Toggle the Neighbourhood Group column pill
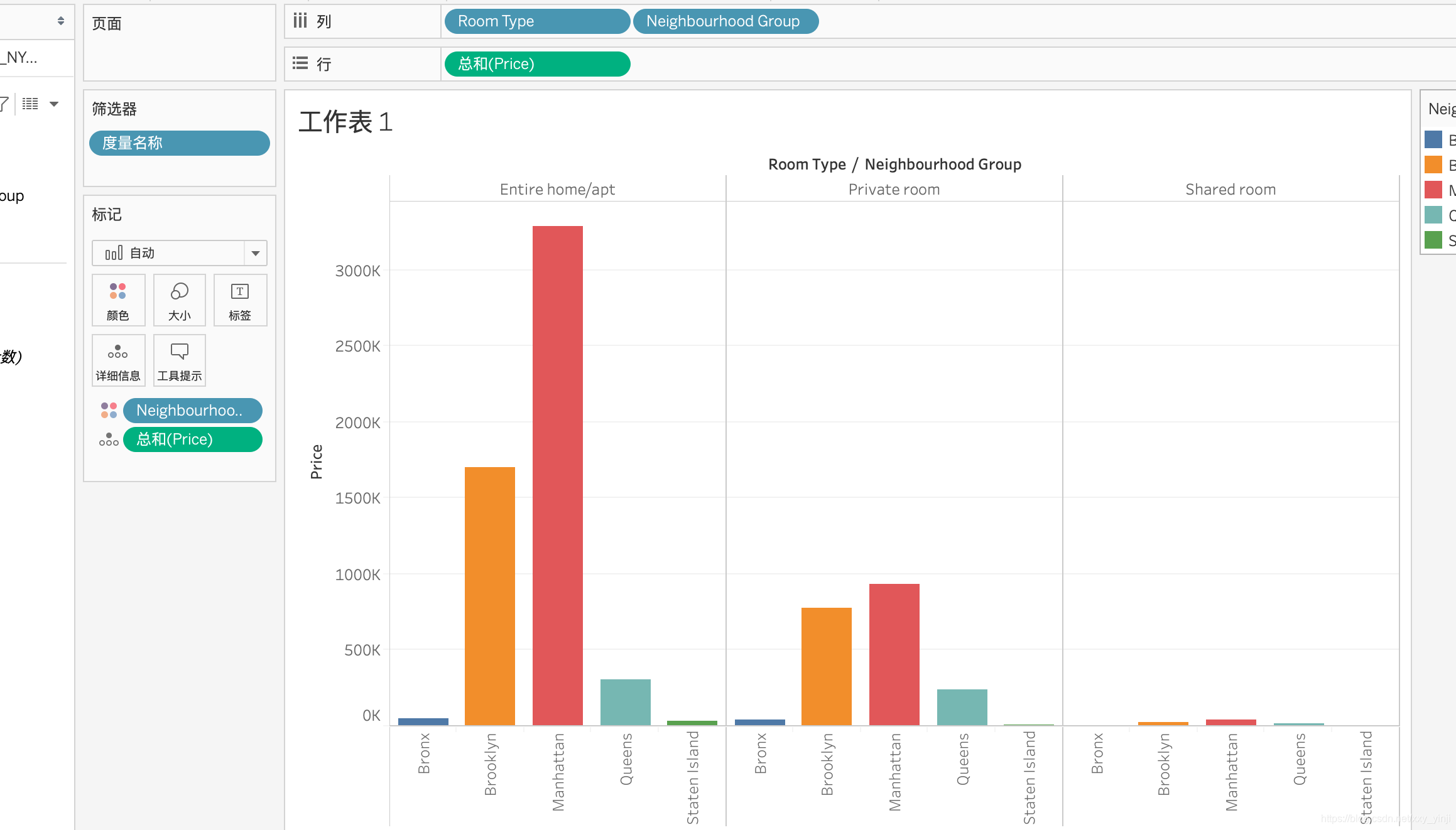 (x=723, y=21)
